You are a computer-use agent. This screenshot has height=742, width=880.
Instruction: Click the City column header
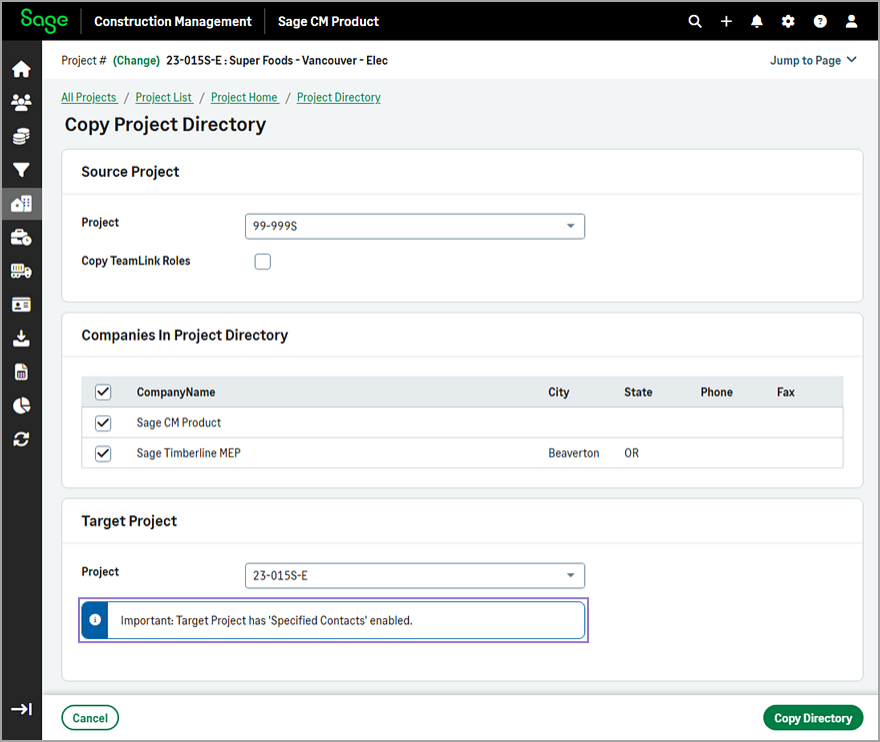pos(558,392)
